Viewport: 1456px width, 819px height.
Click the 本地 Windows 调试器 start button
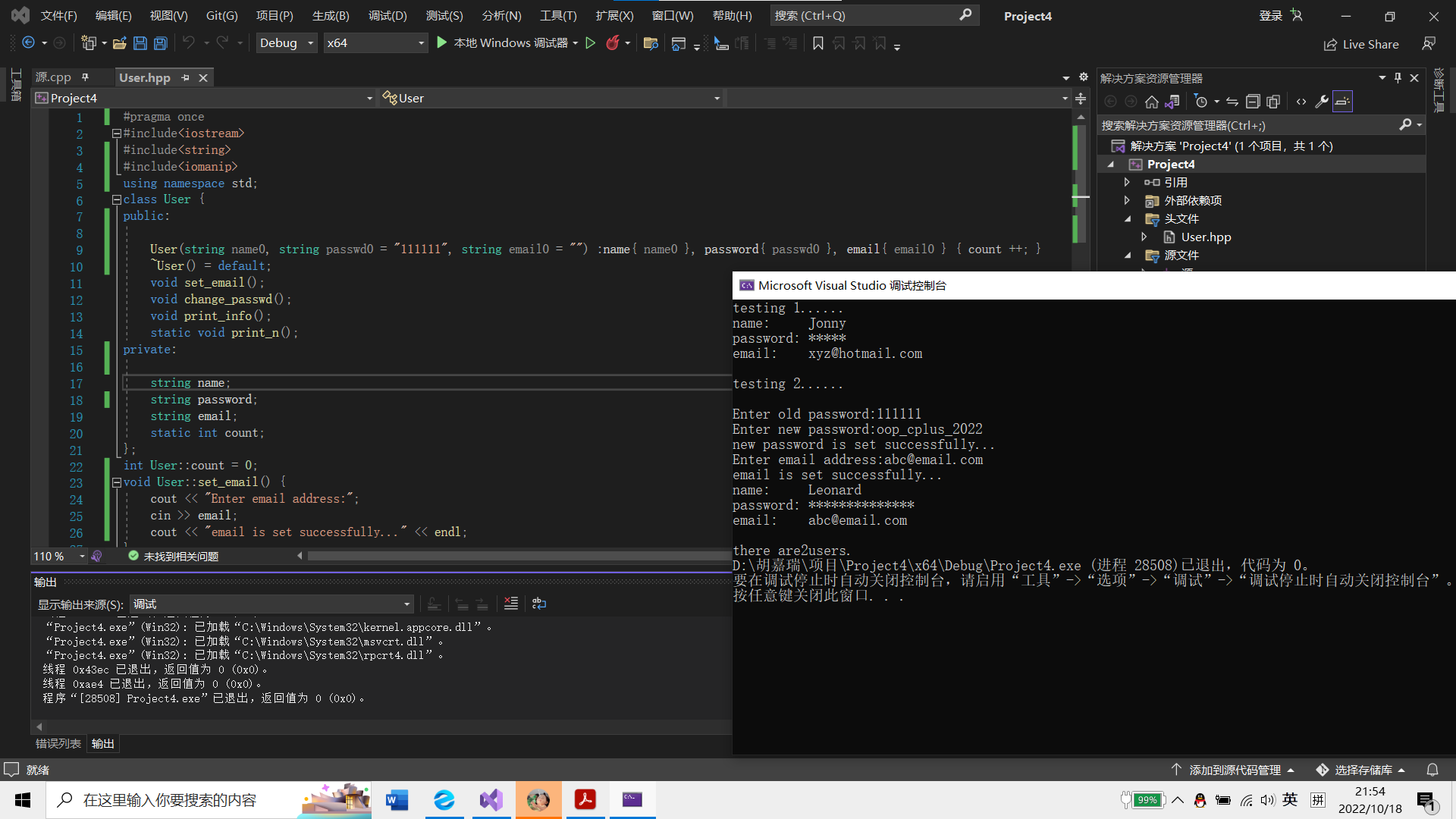[502, 43]
